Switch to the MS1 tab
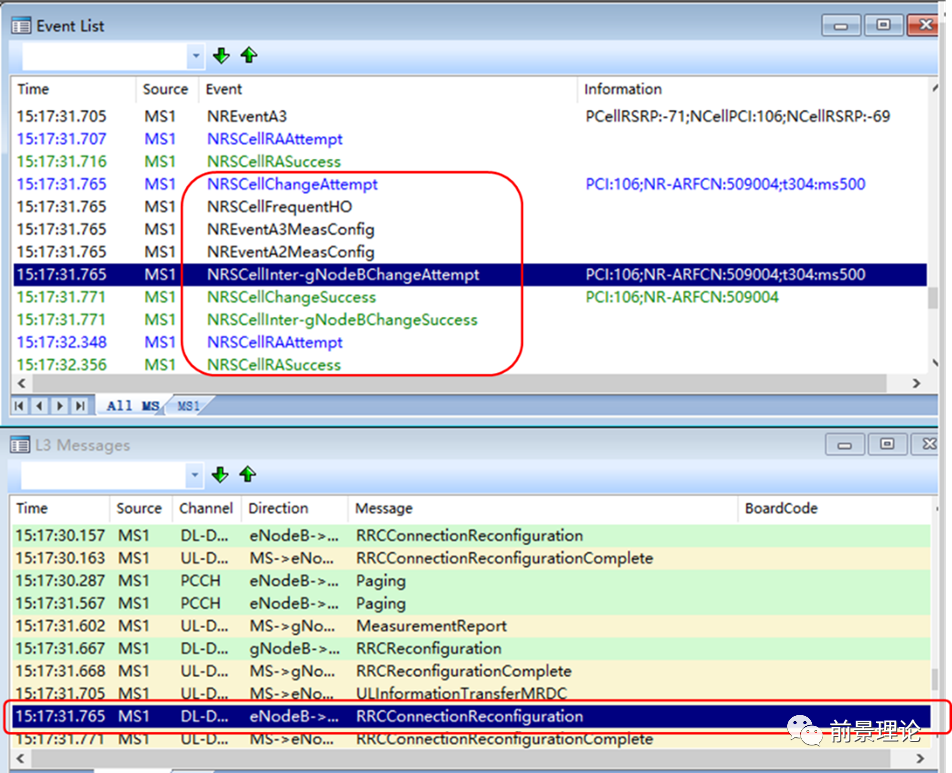The height and width of the screenshot is (773, 952). pyautogui.click(x=188, y=406)
